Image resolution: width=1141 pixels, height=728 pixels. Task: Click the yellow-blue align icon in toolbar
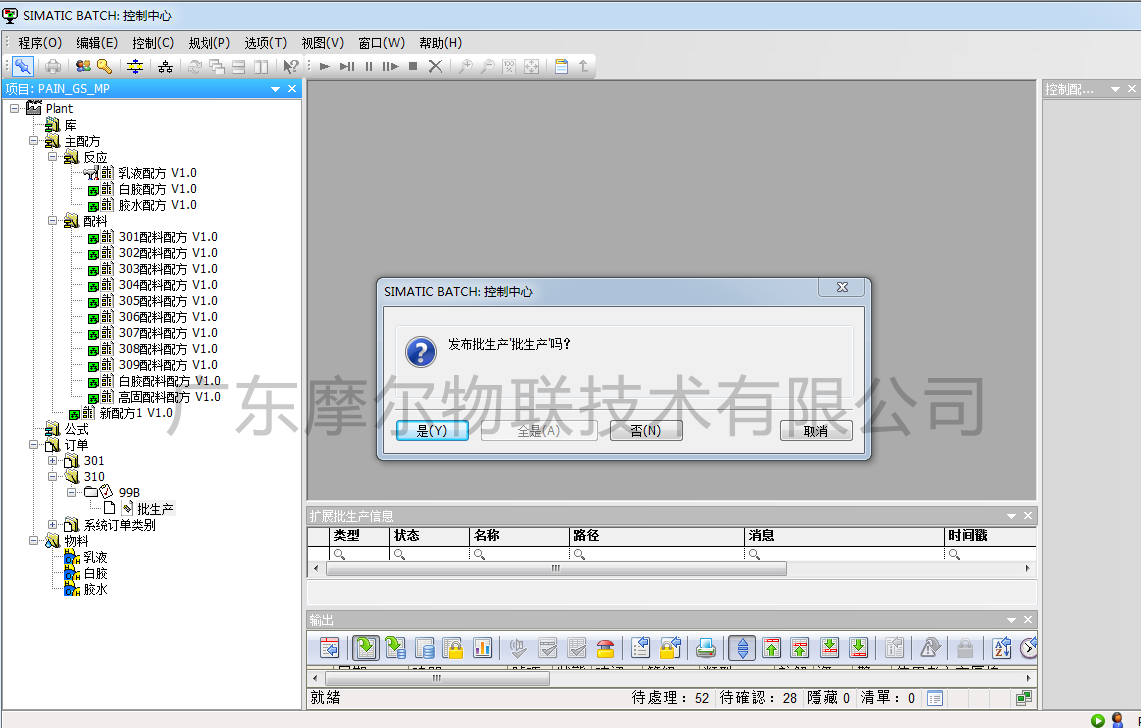(x=135, y=66)
